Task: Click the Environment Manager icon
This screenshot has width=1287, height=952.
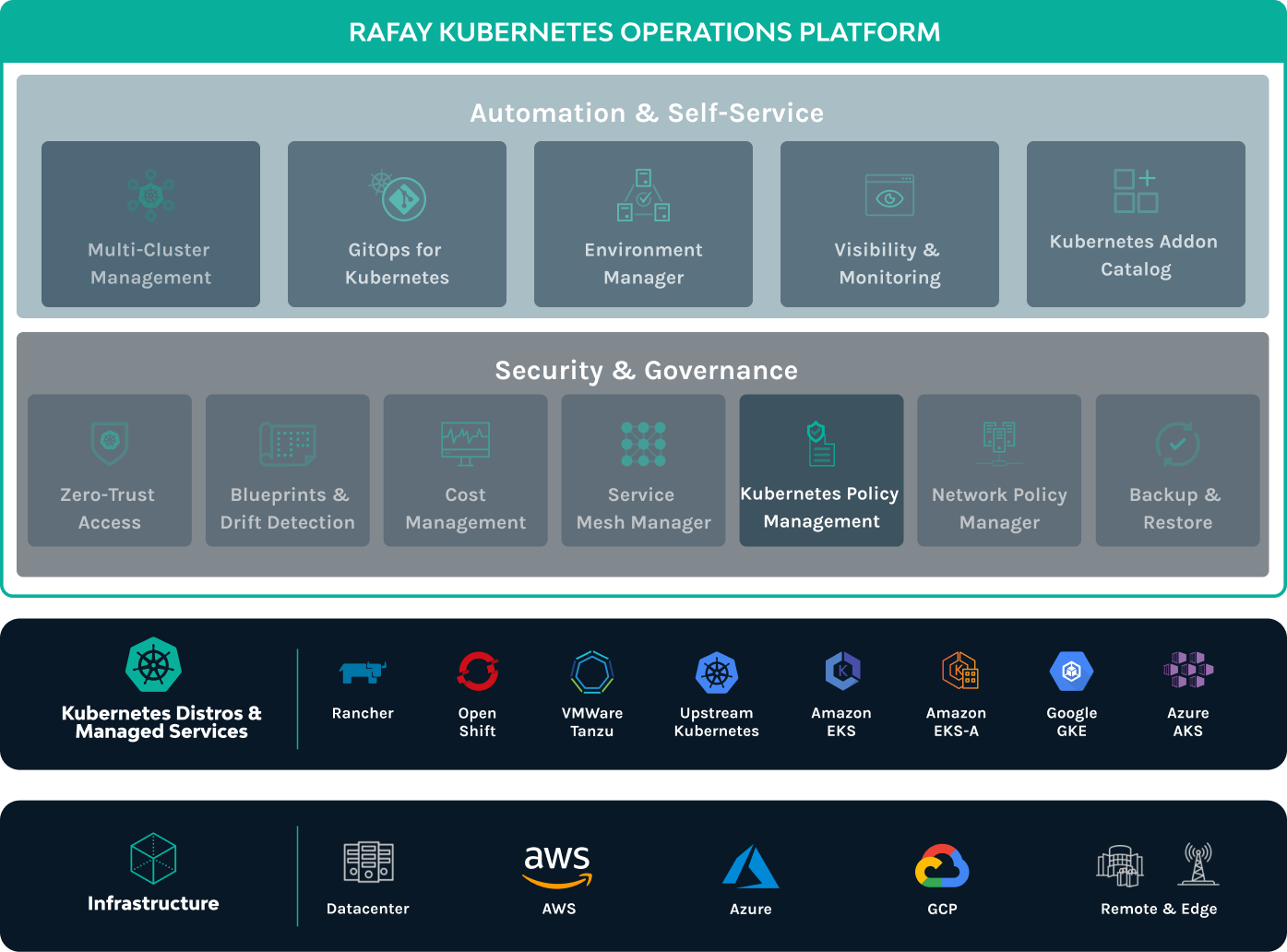Action: point(644,195)
